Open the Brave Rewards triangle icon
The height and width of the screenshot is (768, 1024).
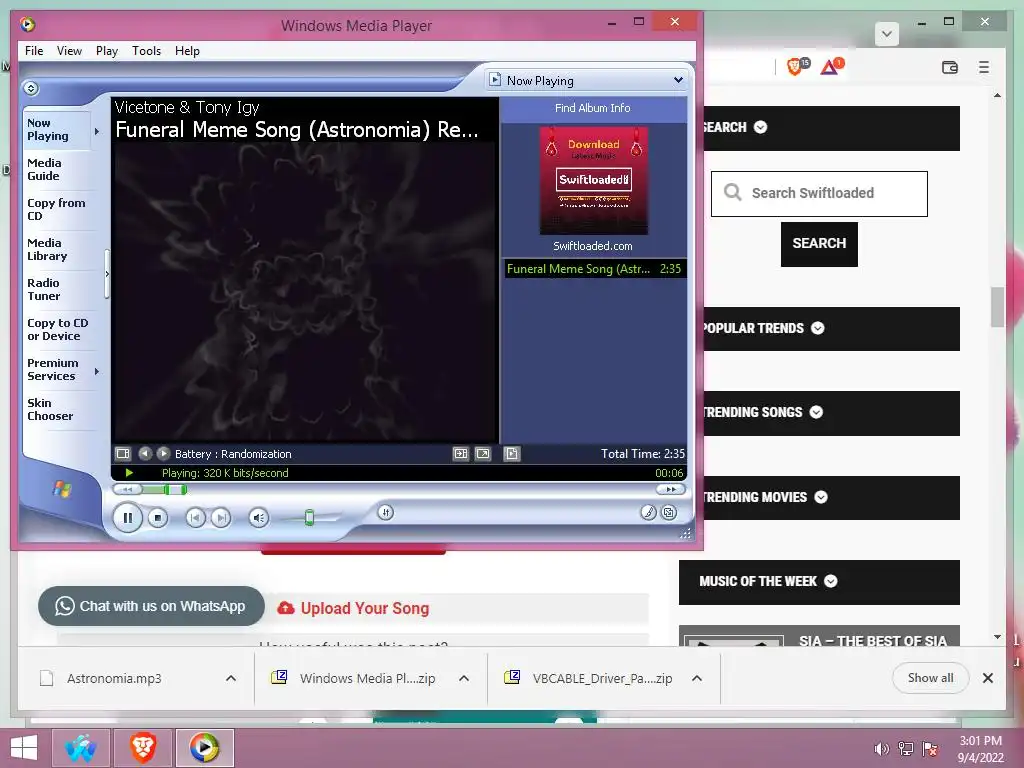[831, 66]
